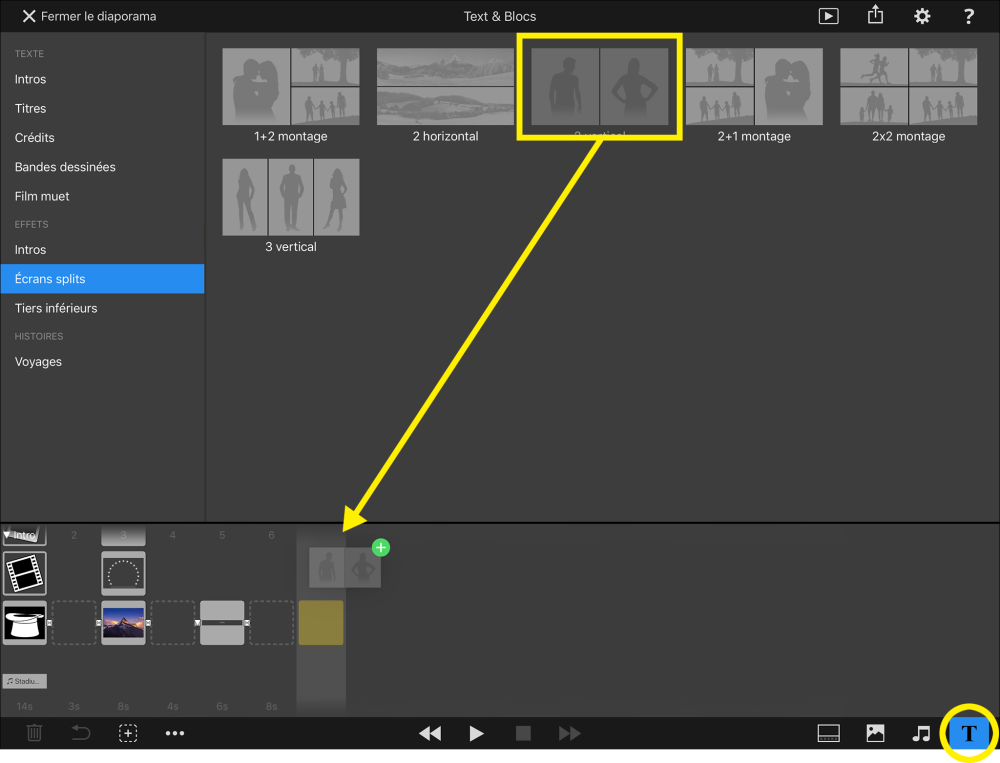Open the photos image icon

pos(875,733)
